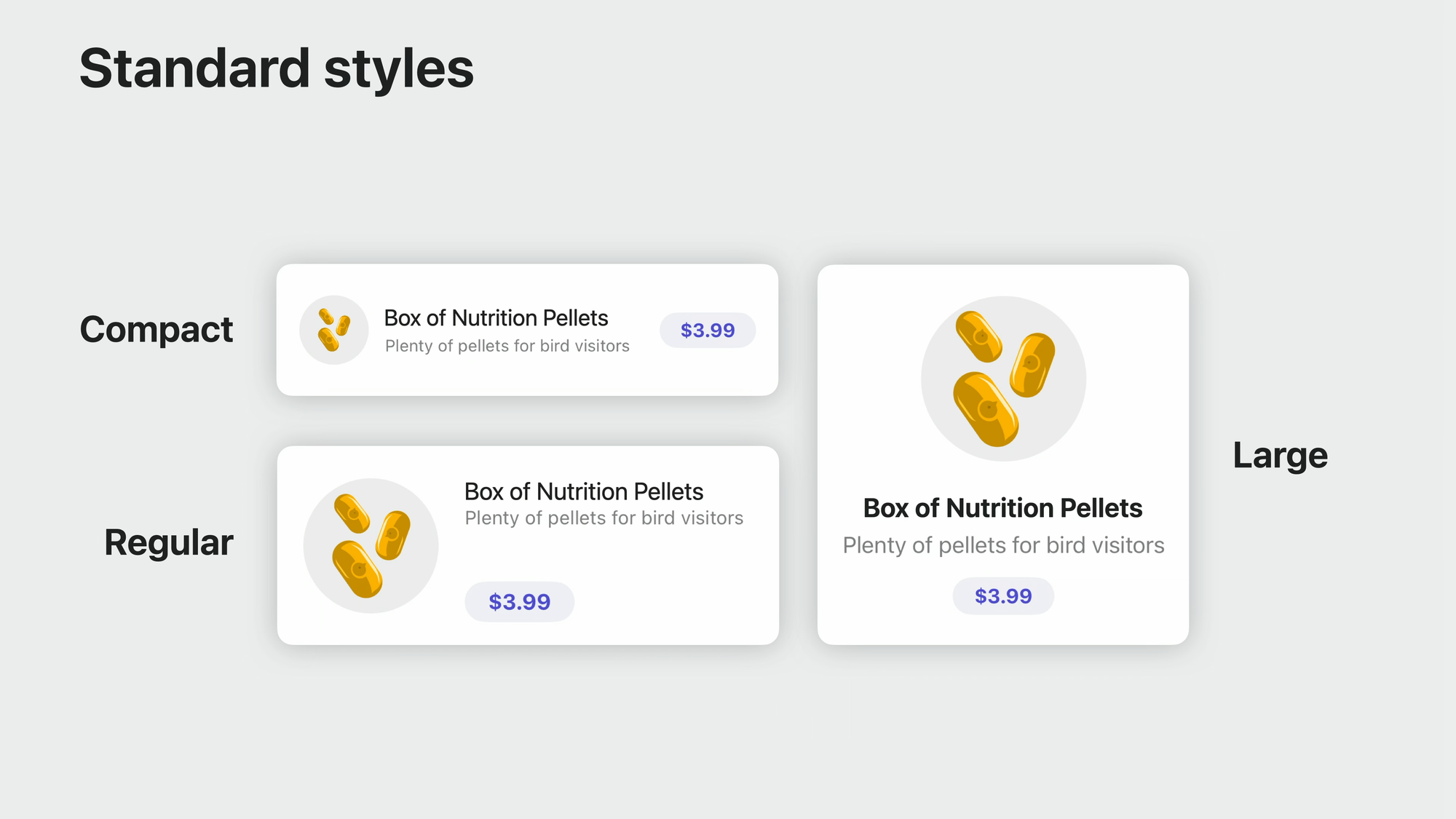Image resolution: width=1456 pixels, height=819 pixels.
Task: Click the $3.99 price button in the Large card
Action: (x=1003, y=596)
